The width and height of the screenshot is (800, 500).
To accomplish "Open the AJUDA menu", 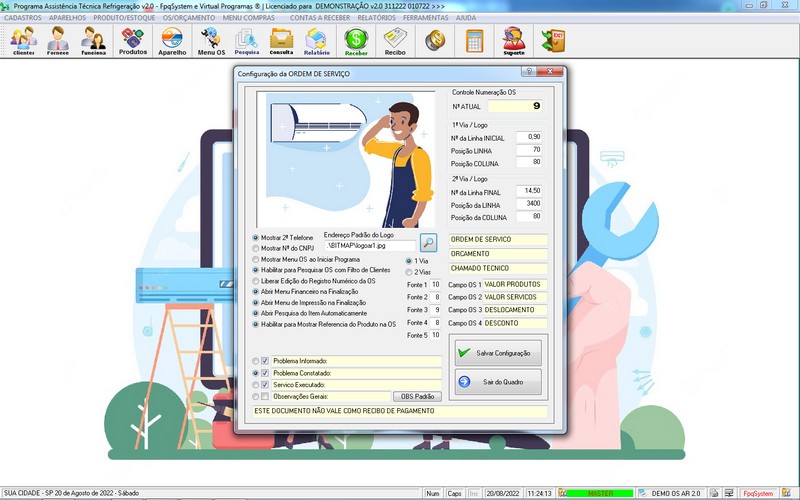I will (465, 18).
